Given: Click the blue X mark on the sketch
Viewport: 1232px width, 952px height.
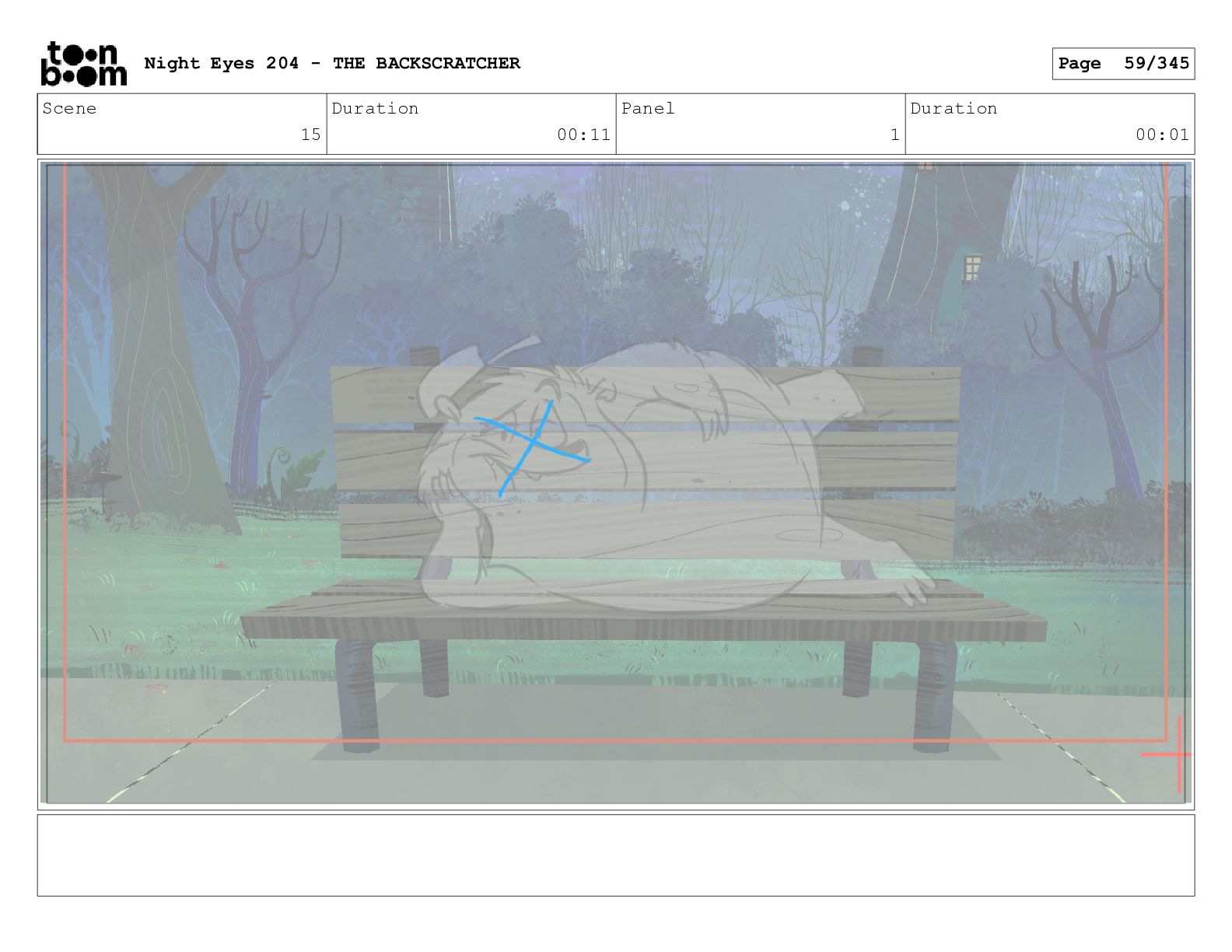Looking at the screenshot, I should tap(532, 447).
